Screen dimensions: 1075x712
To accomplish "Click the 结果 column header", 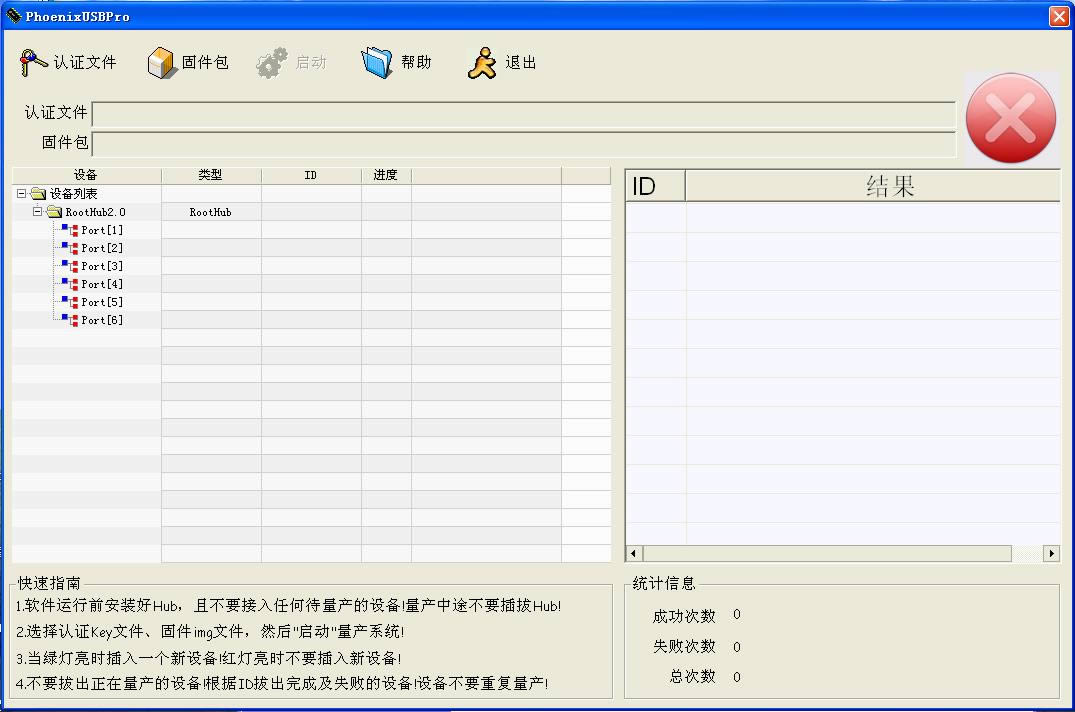I will point(873,186).
